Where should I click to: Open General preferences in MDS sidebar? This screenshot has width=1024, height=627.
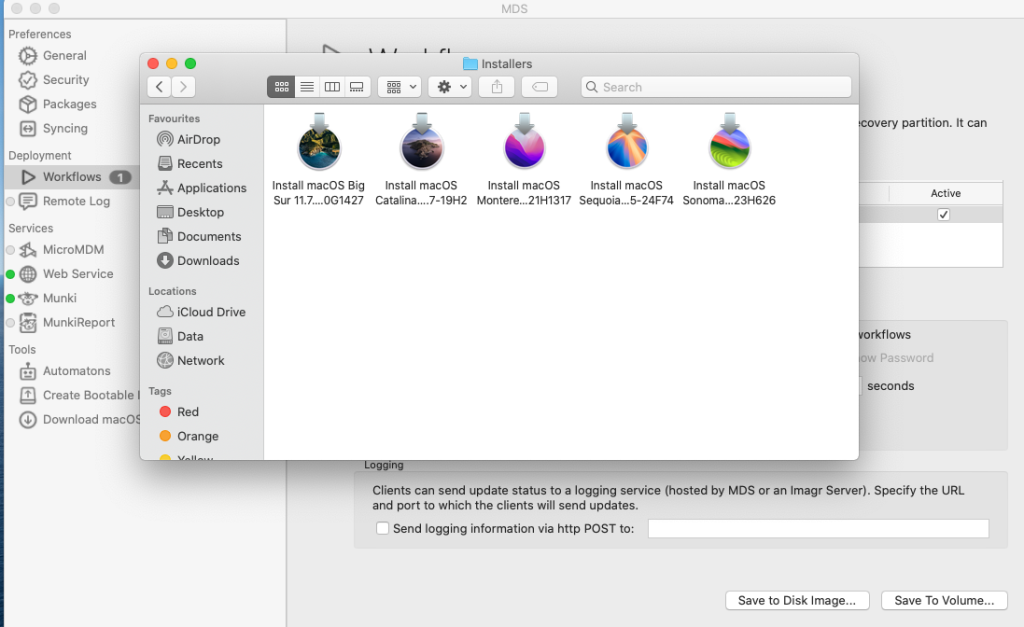(53, 56)
